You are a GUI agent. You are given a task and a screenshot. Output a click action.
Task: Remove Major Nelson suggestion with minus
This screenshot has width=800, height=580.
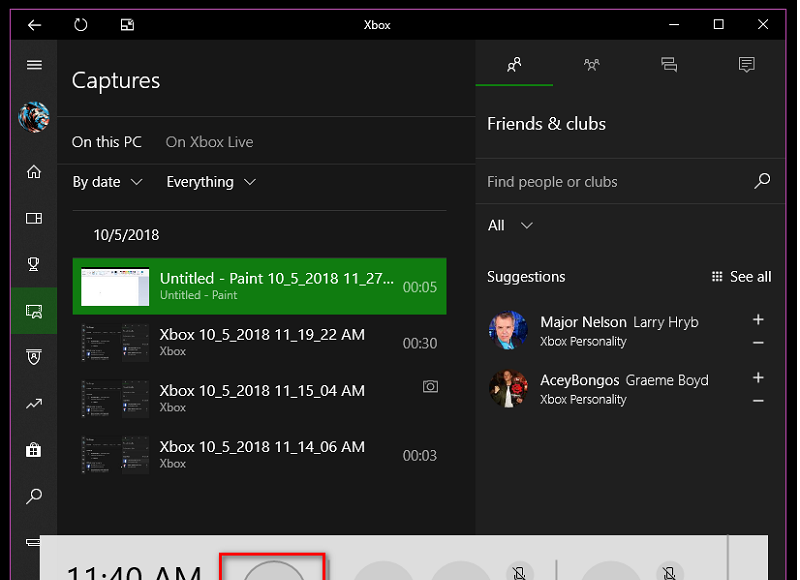point(758,343)
